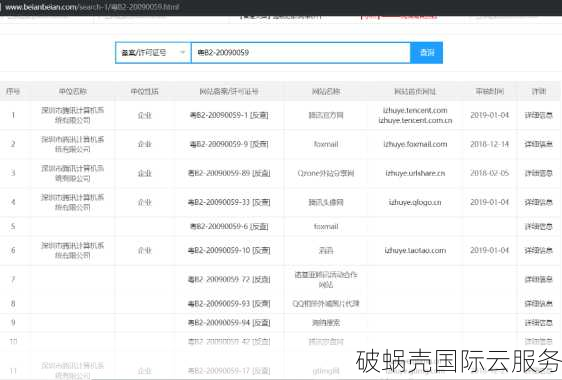The height and width of the screenshot is (380, 562).
Task: Click the Qzone外站分享网 site name
Action: pyautogui.click(x=326, y=173)
